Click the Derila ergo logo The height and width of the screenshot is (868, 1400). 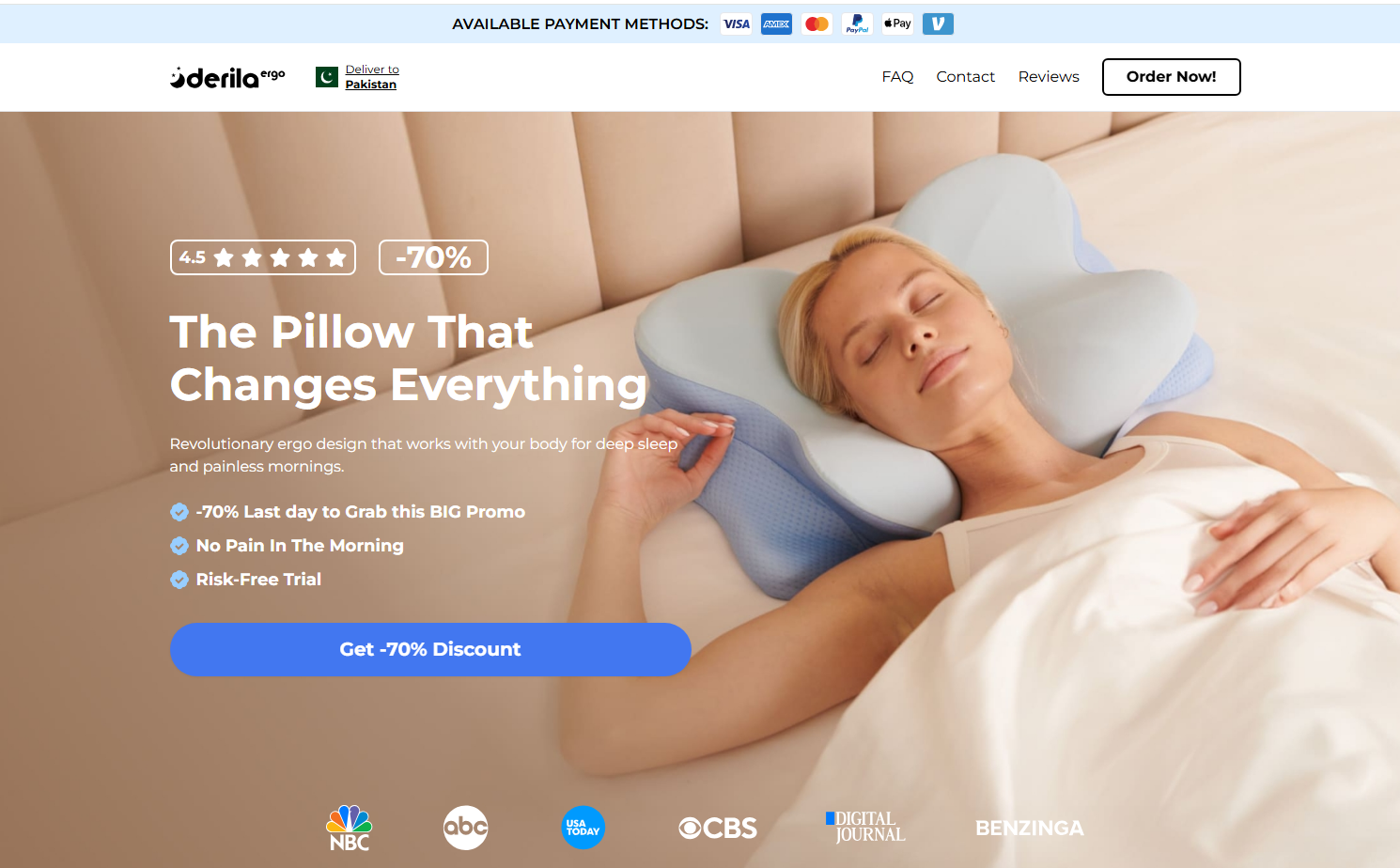[x=227, y=77]
